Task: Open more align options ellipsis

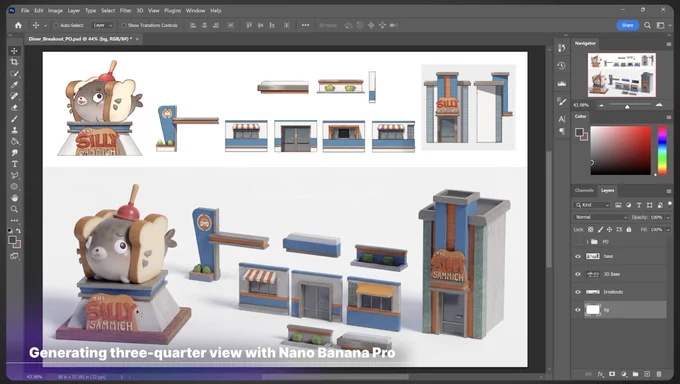Action: coord(305,25)
